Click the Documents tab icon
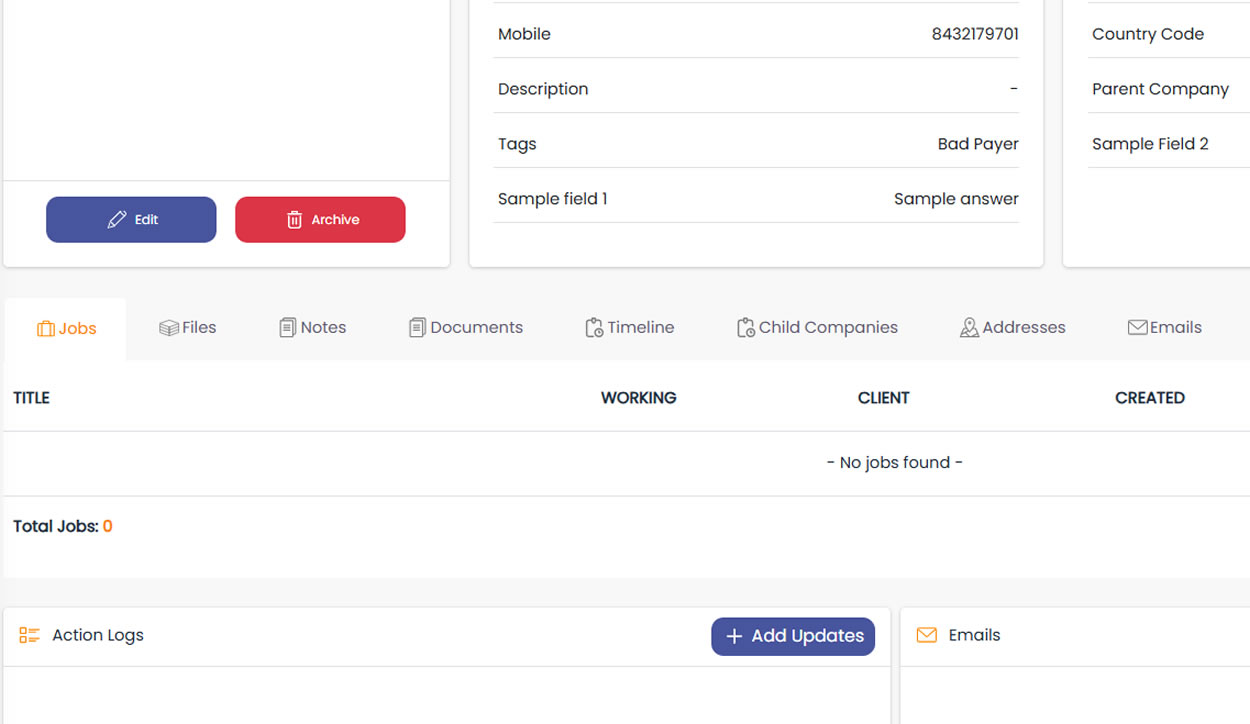The image size is (1250, 724). pyautogui.click(x=417, y=328)
